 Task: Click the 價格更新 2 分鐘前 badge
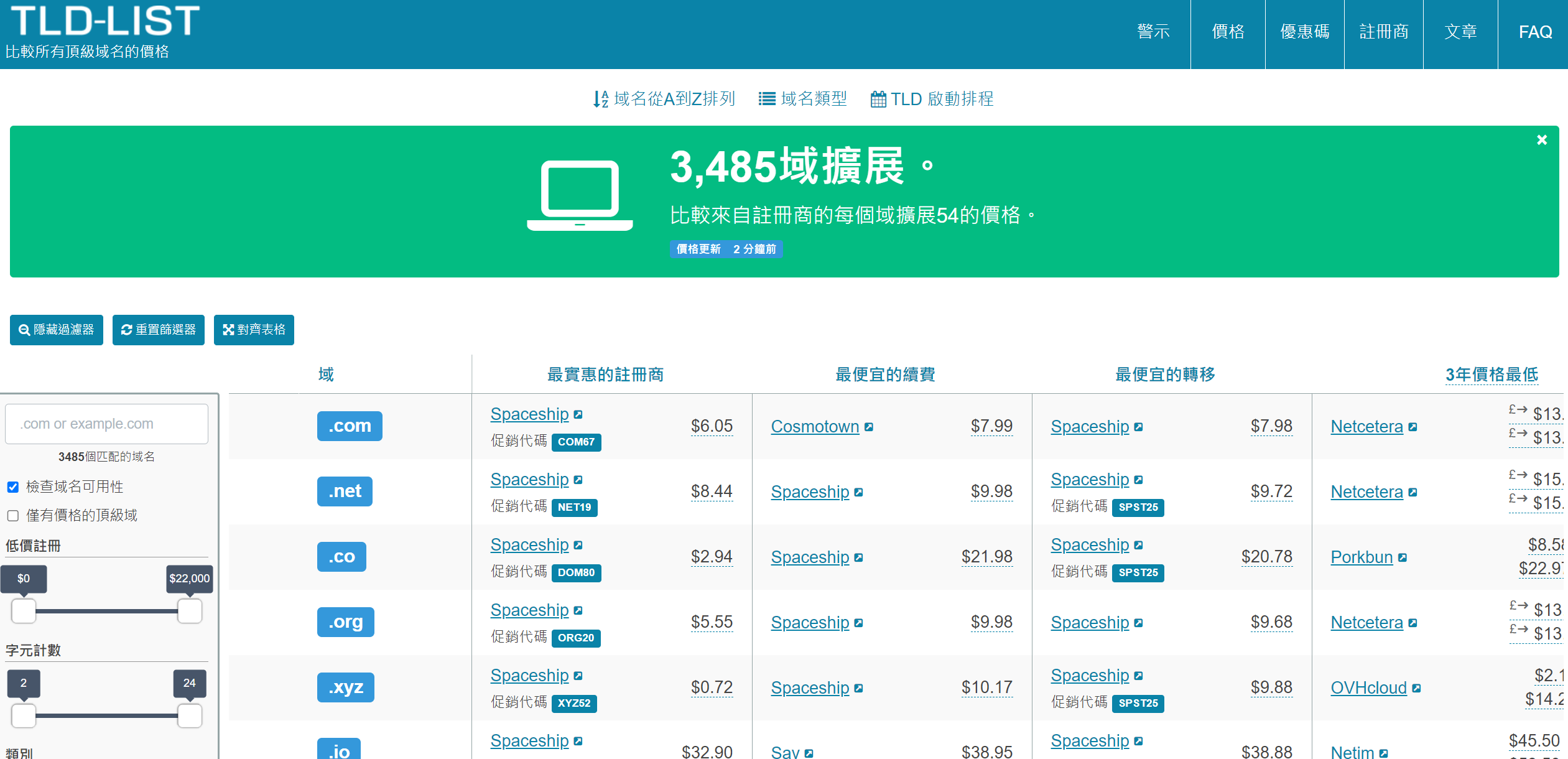726,249
